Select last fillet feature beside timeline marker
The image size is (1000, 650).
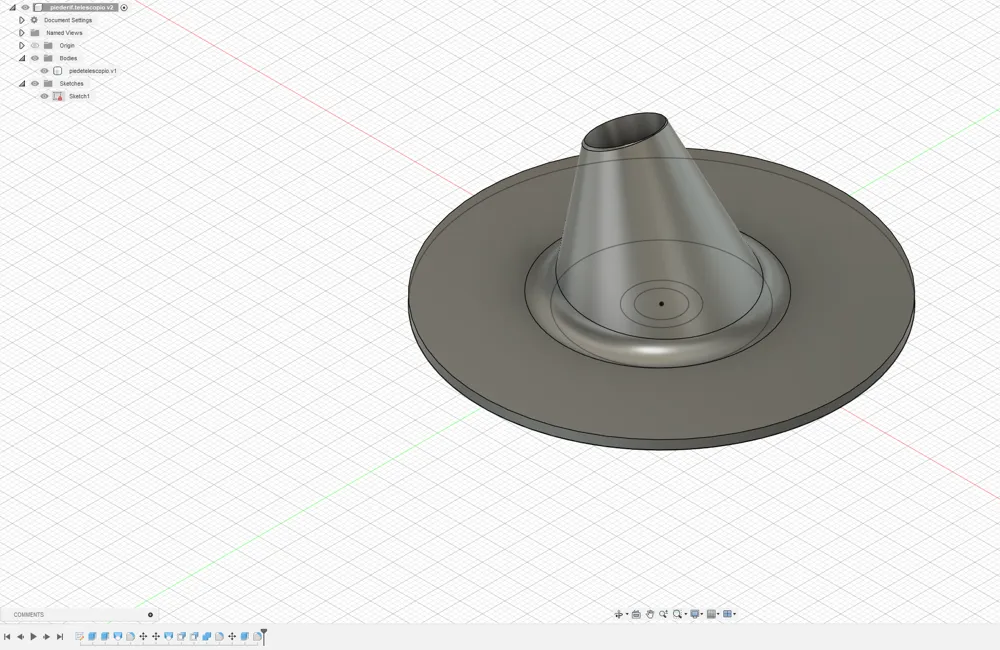tap(257, 636)
